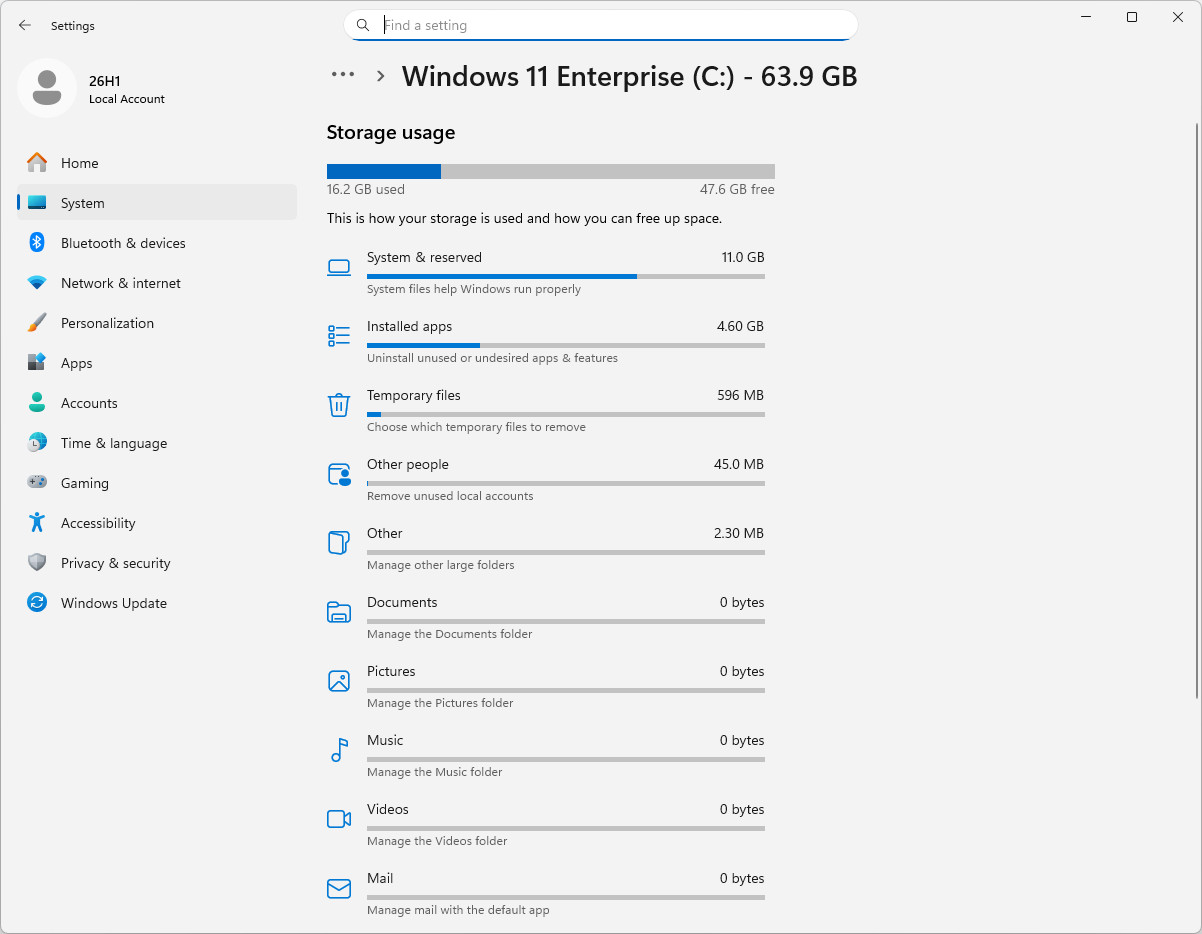Click 'Manage the Music folder' text

pos(435,772)
